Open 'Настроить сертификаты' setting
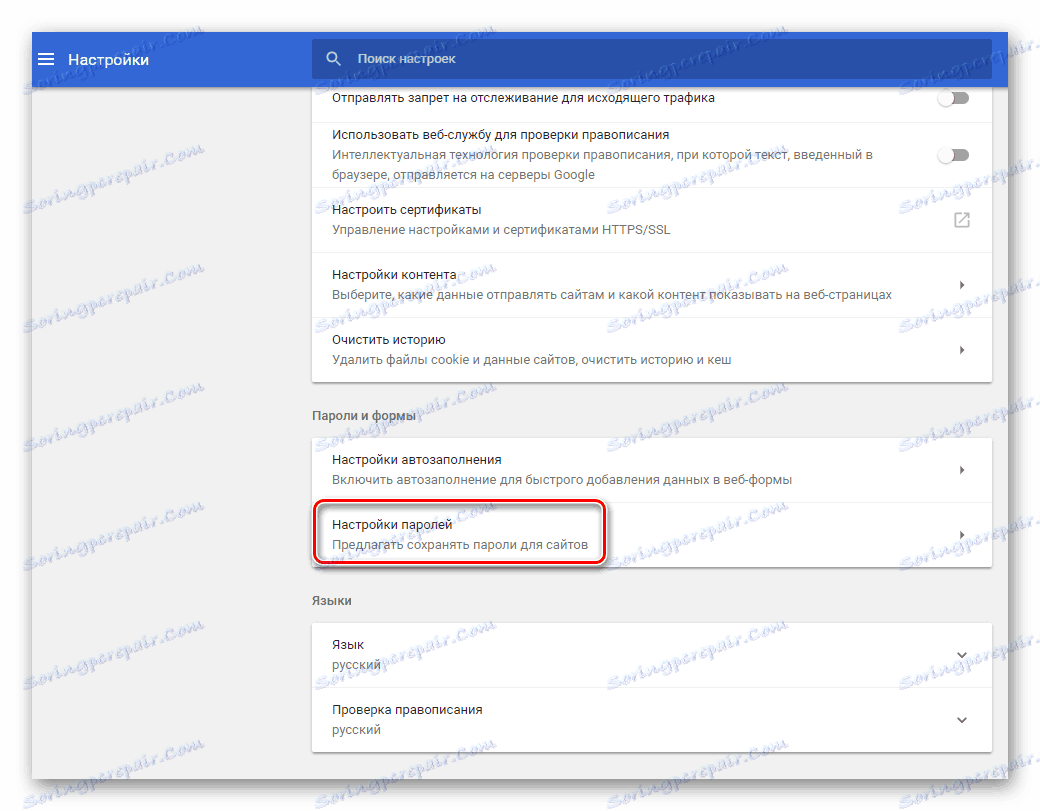 tap(651, 220)
